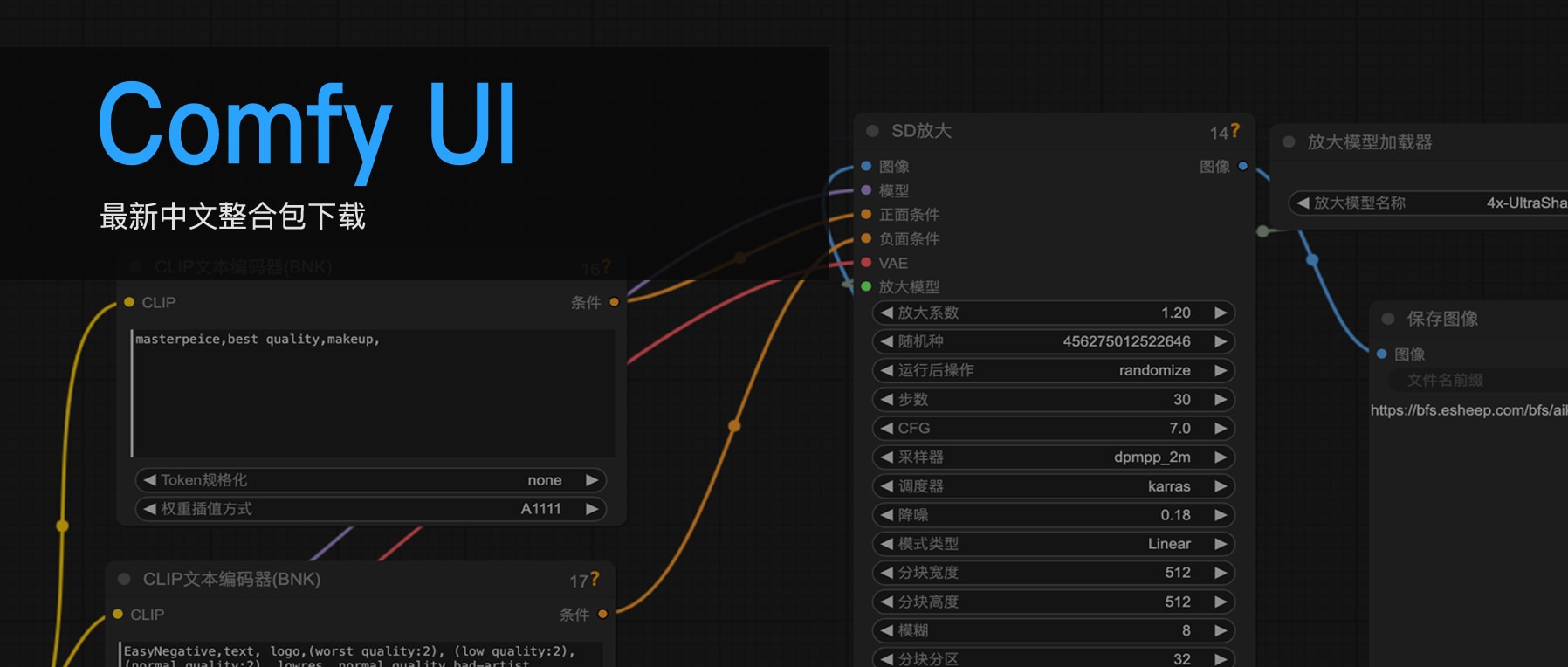Screen dimensions: 1568x667
Task: Decrease the 放大系数 value with left arrow
Action: (x=887, y=313)
